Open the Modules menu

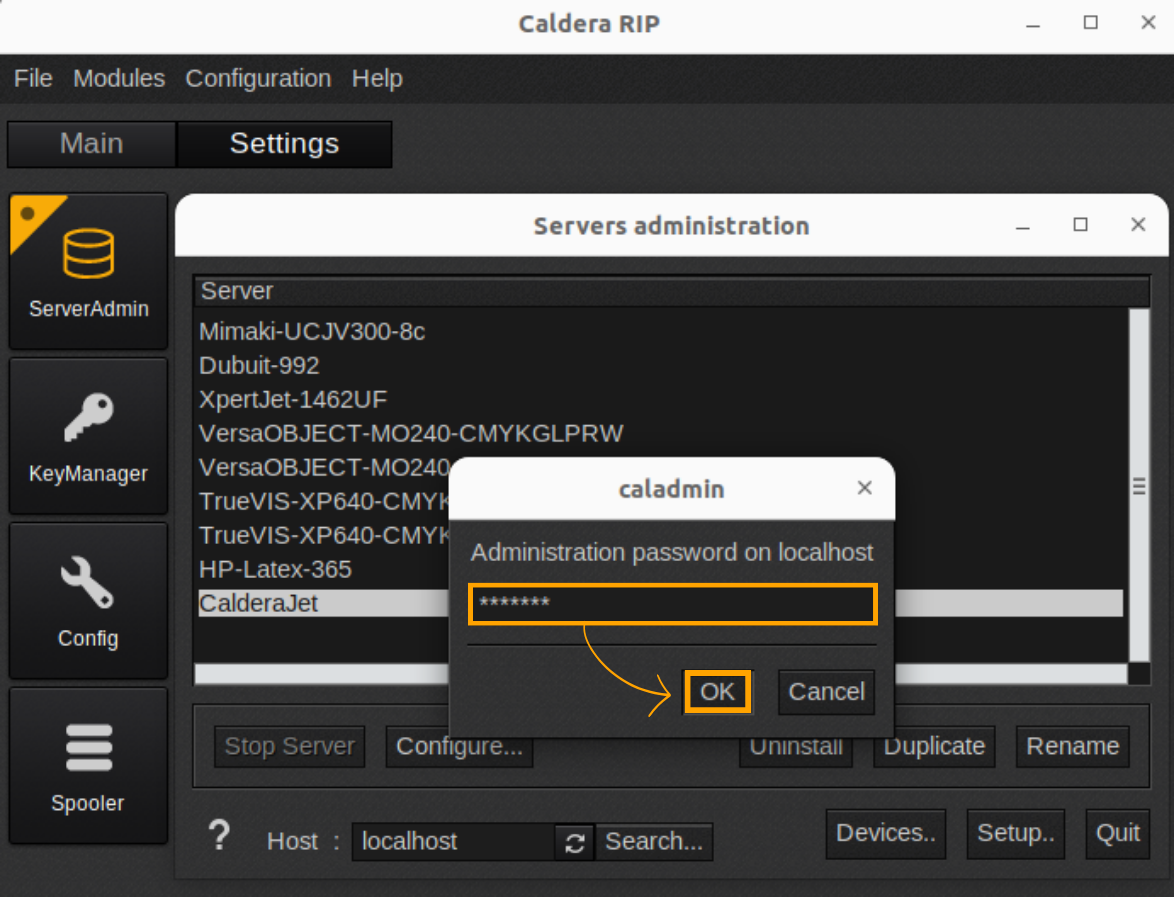click(x=119, y=78)
